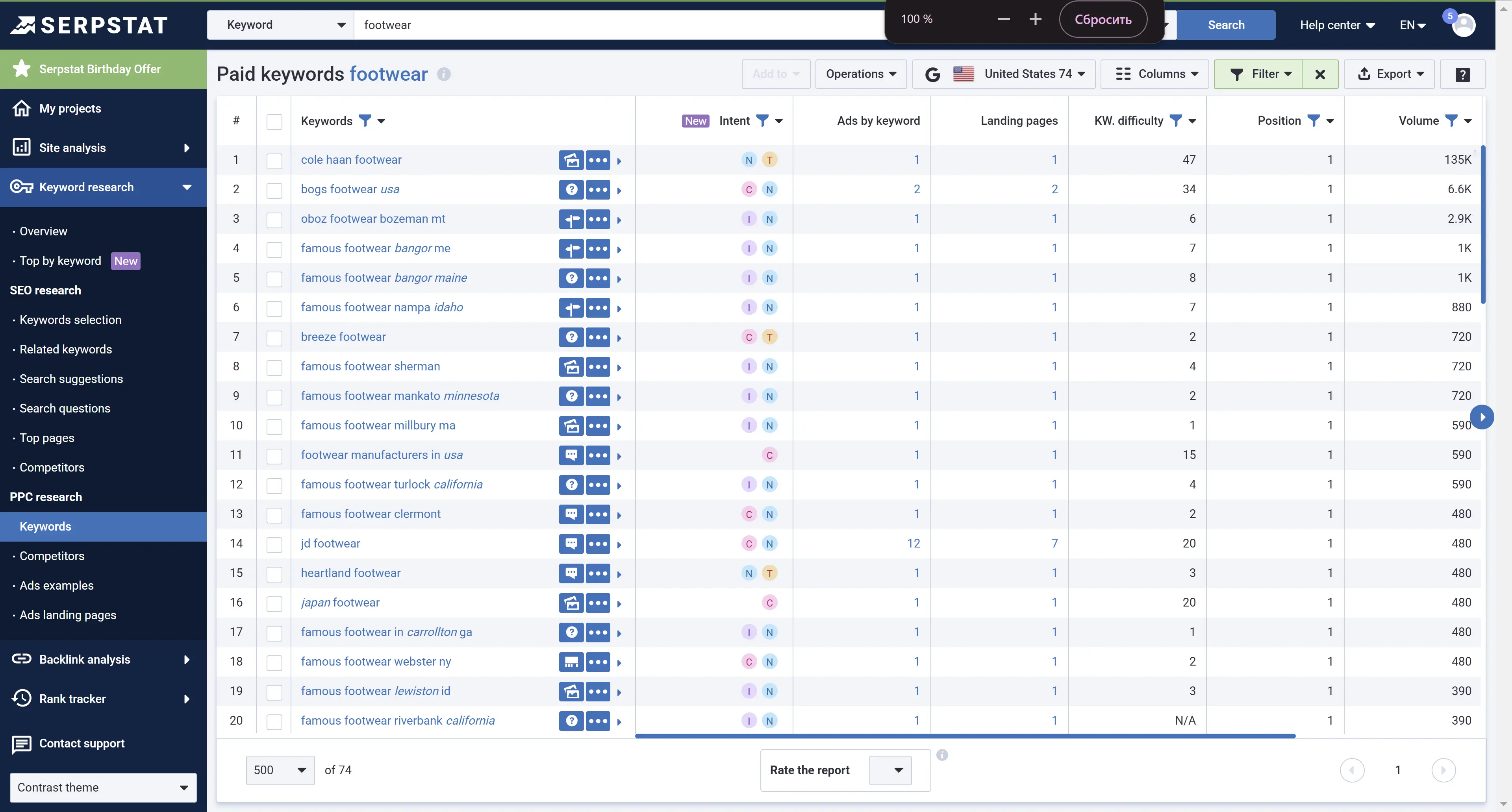
Task: Click the zoom minus button
Action: [1004, 19]
